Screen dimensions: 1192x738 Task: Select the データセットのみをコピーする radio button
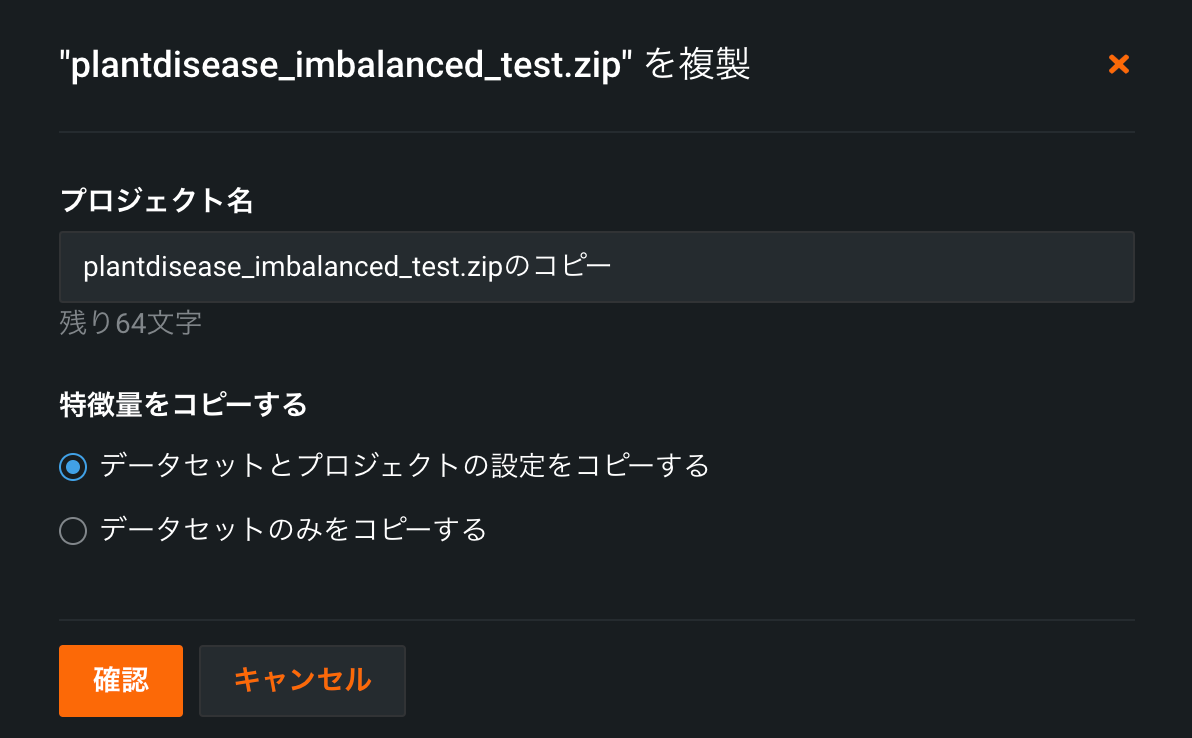(73, 530)
